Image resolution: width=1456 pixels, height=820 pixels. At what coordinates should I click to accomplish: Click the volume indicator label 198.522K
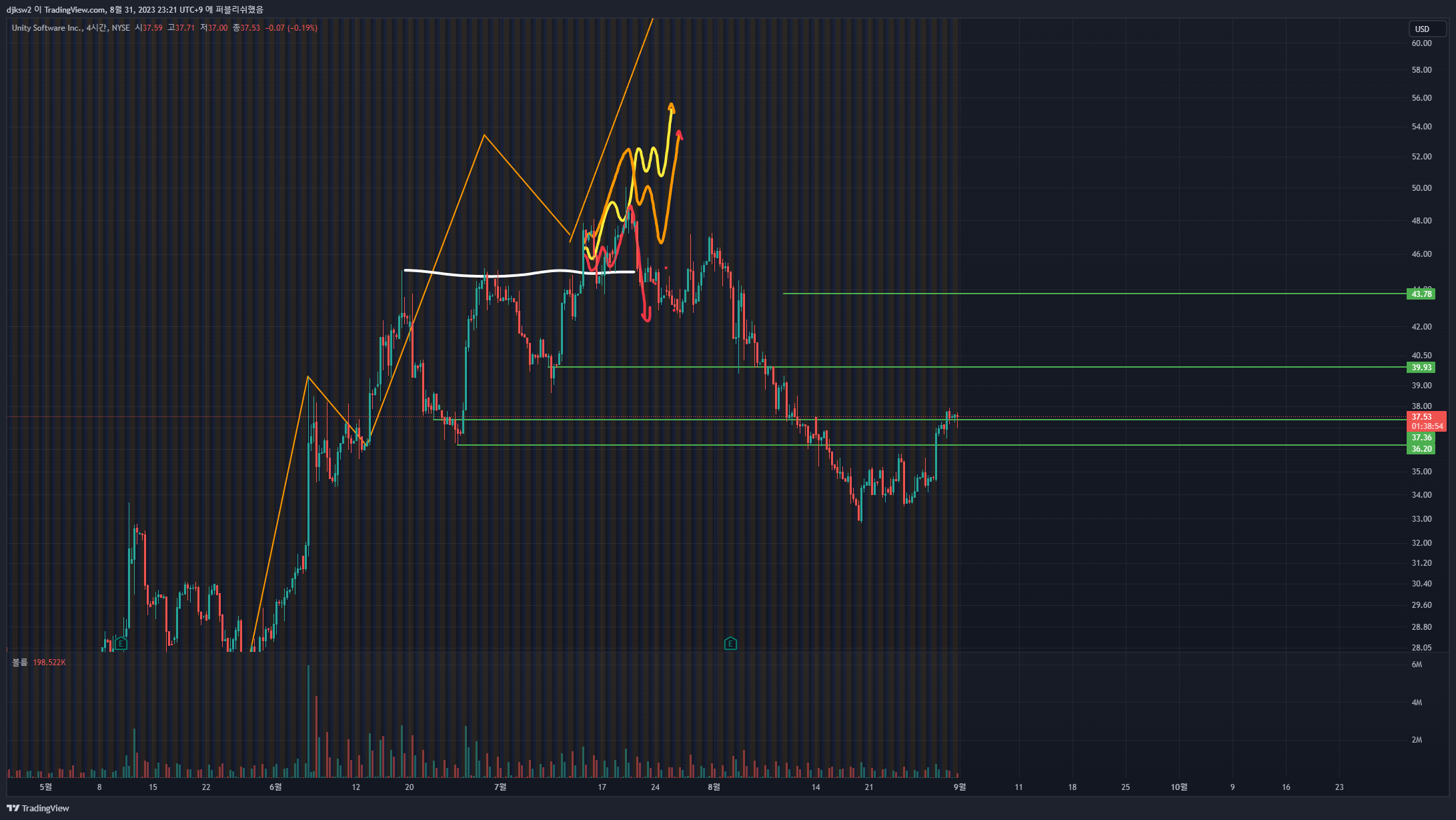point(49,663)
